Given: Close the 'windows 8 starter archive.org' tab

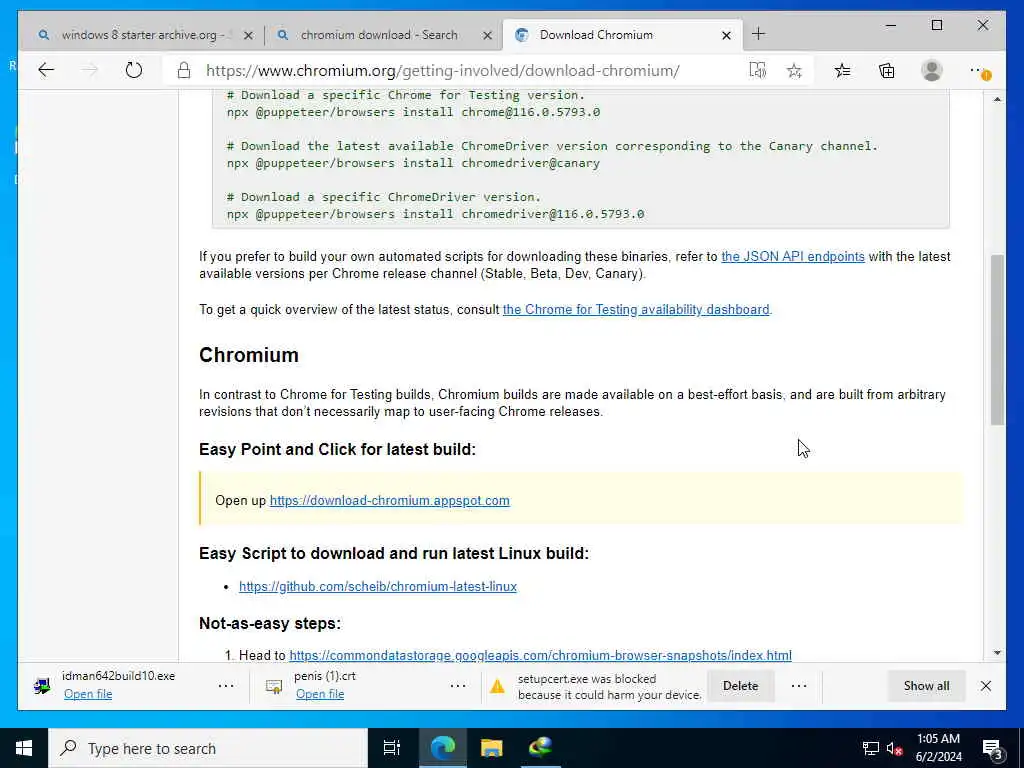Looking at the screenshot, I should coord(248,35).
